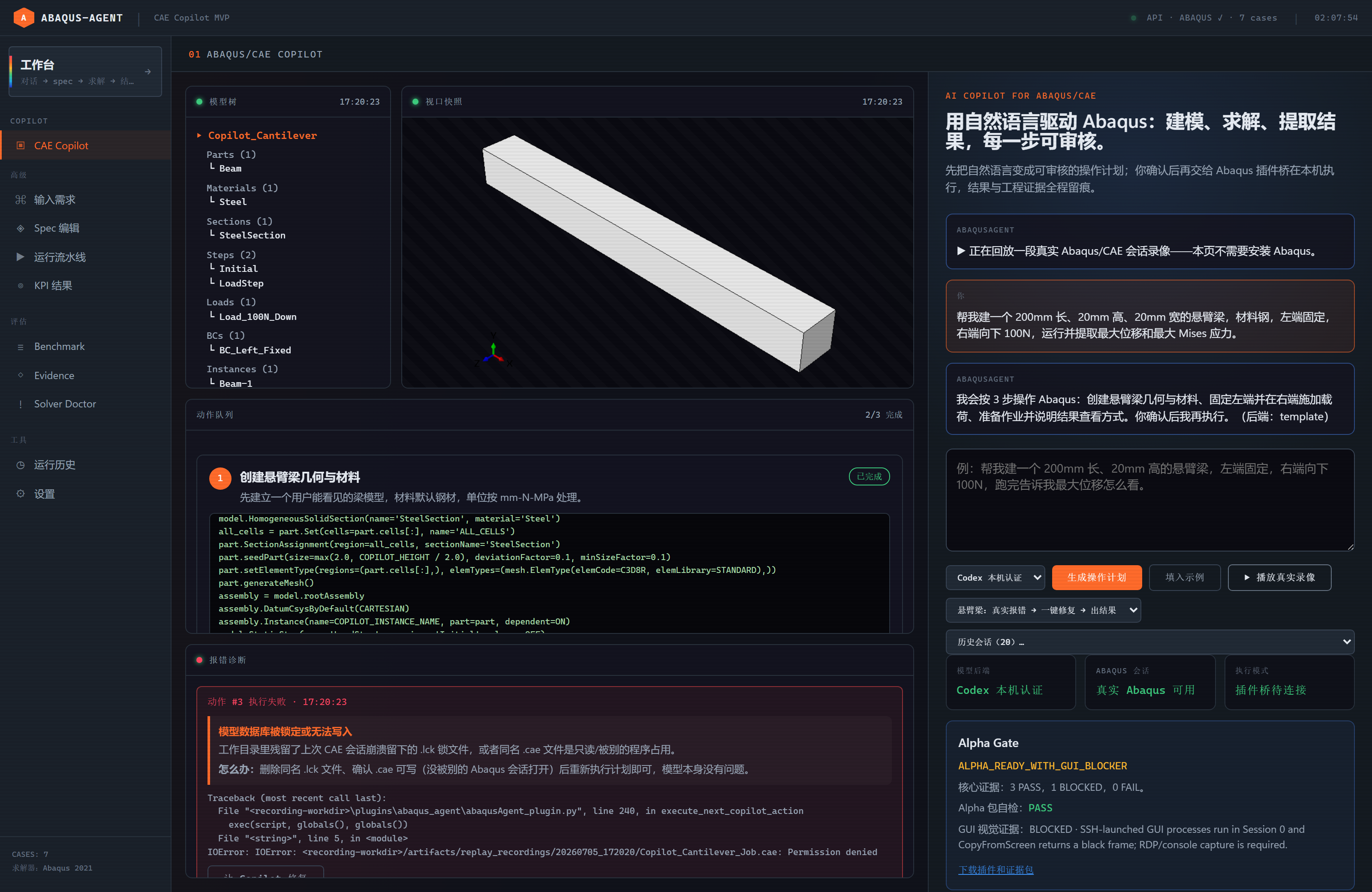Viewport: 1372px width, 892px height.
Task: Click the 模型数据库被锁定或无法写入 error title
Action: [x=285, y=731]
